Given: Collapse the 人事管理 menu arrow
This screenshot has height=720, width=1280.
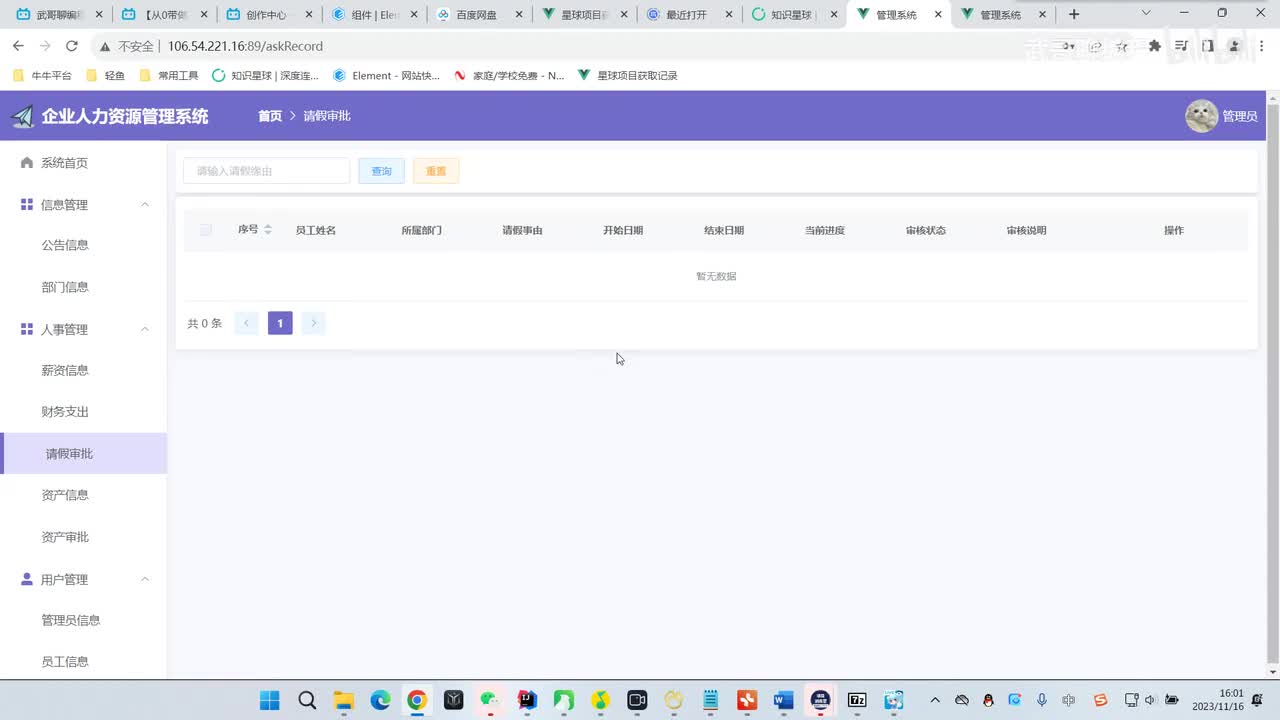Looking at the screenshot, I should pos(144,329).
